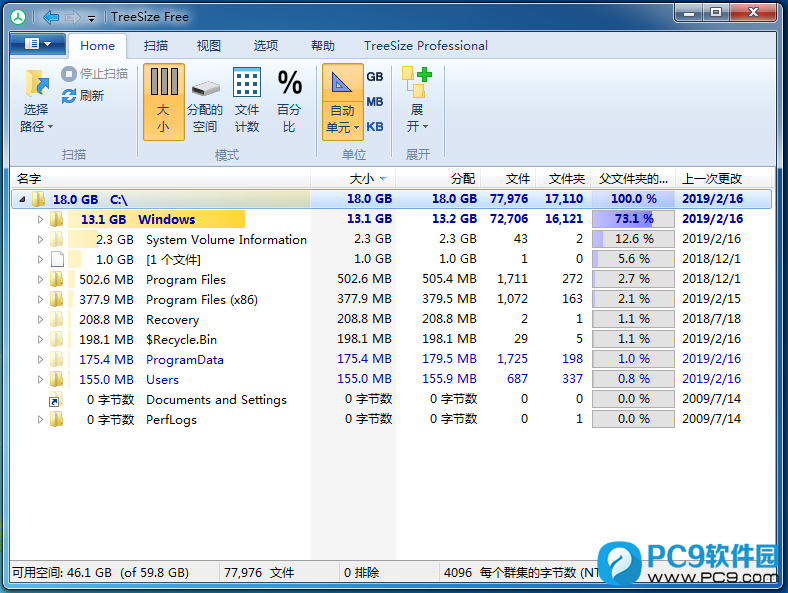Screen dimensions: 788x593
Task: Expand the ProgramData folder node
Action: [x=40, y=359]
